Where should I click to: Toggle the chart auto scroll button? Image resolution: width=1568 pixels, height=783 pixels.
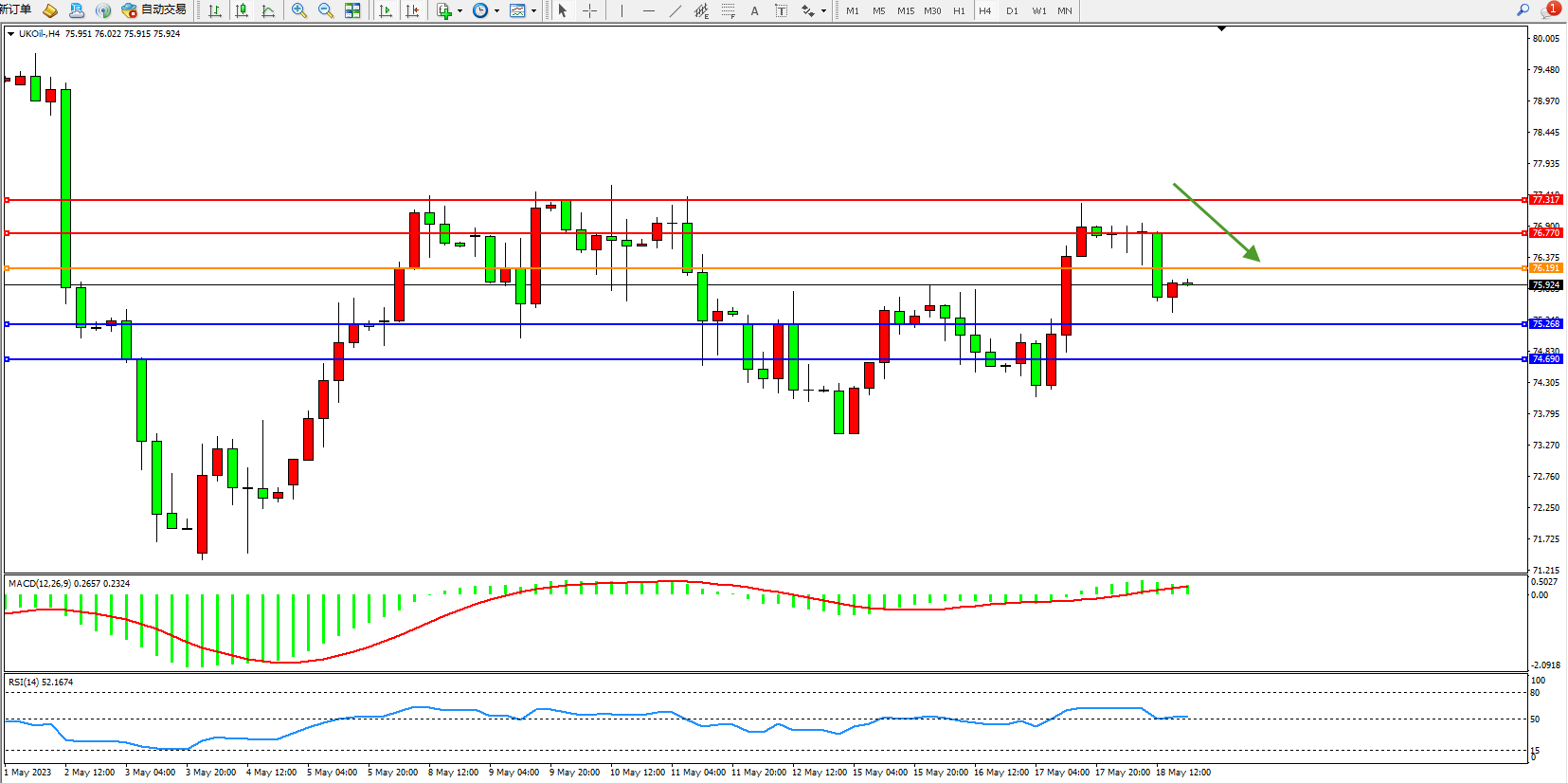(x=386, y=10)
